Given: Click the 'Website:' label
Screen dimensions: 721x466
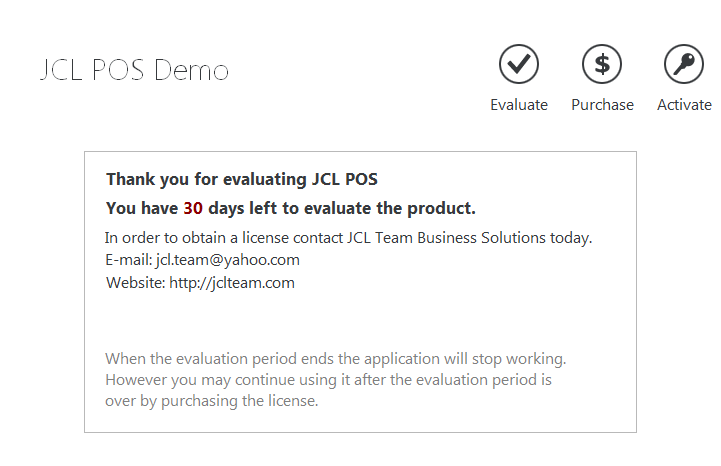Looking at the screenshot, I should (135, 283).
